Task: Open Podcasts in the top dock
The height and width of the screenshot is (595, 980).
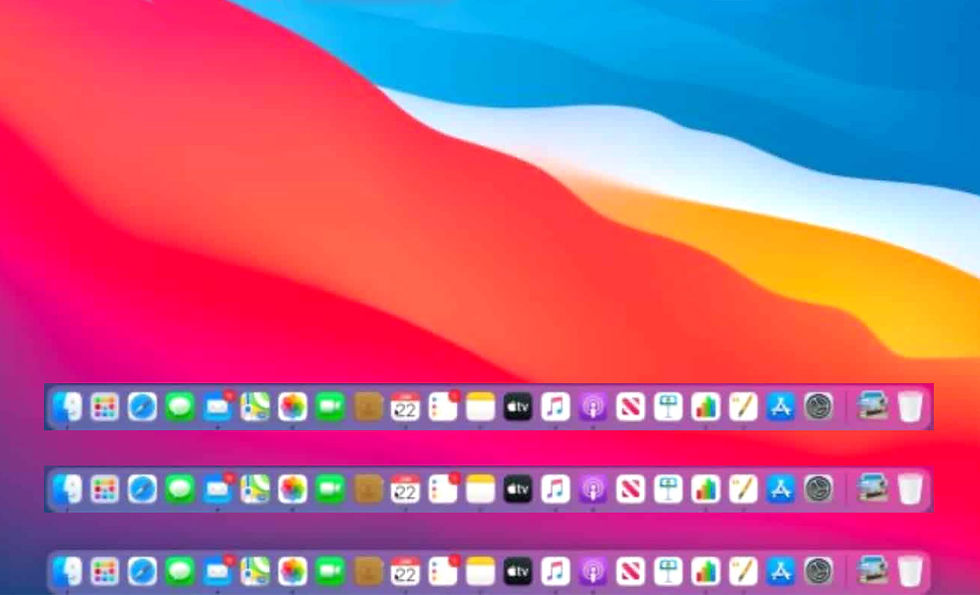Action: pos(593,407)
